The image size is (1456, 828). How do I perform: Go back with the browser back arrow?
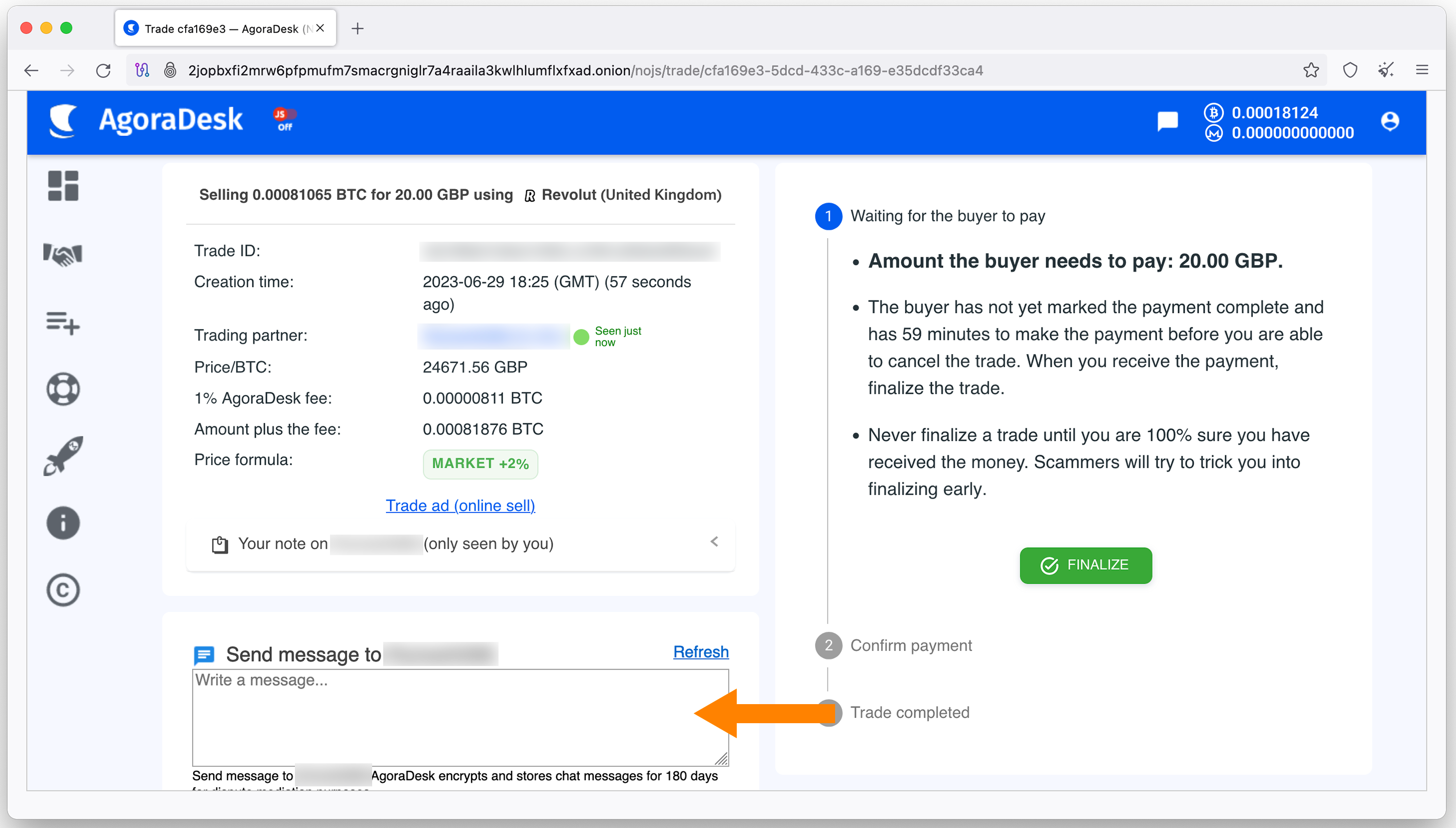pyautogui.click(x=31, y=71)
